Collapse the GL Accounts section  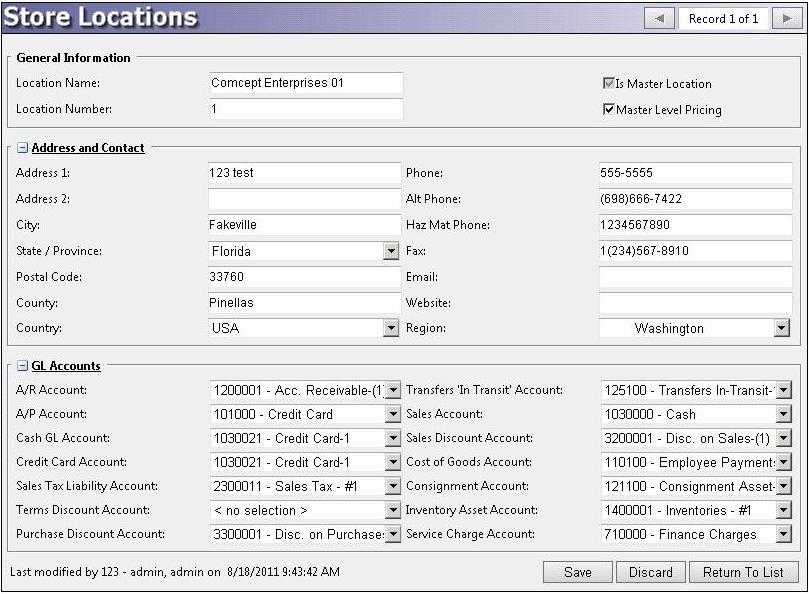click(22, 366)
